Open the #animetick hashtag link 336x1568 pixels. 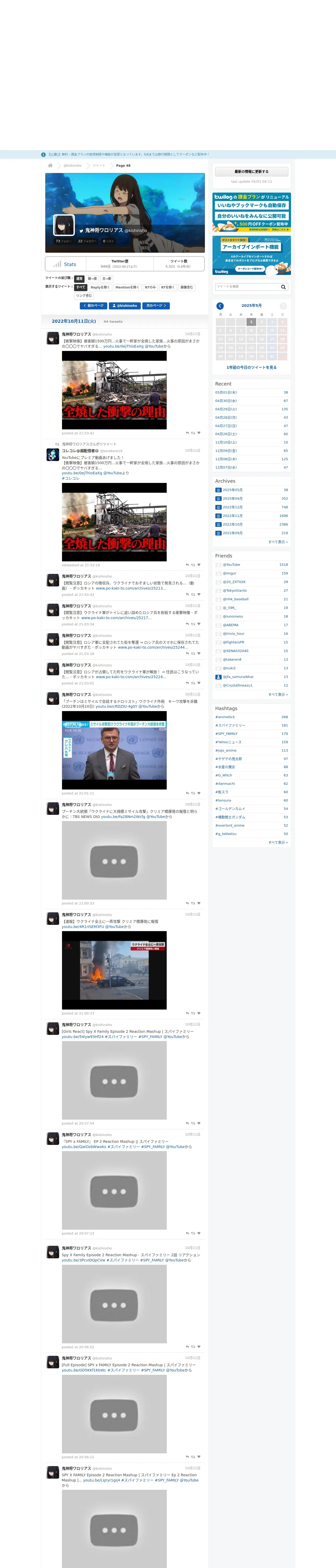pos(225,717)
